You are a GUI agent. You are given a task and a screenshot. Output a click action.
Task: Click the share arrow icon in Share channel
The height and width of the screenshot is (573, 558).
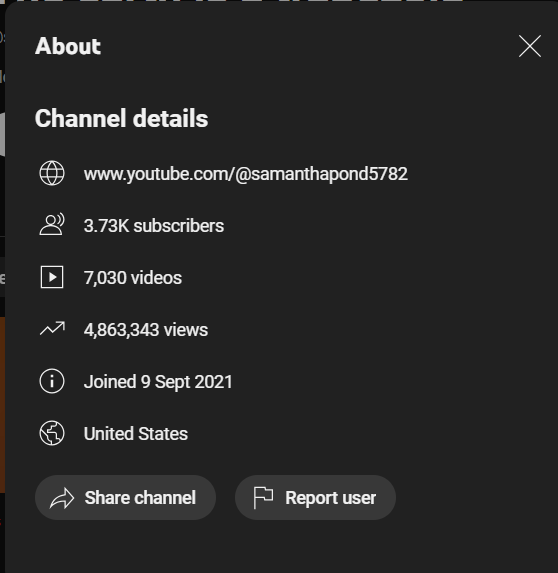coord(62,498)
